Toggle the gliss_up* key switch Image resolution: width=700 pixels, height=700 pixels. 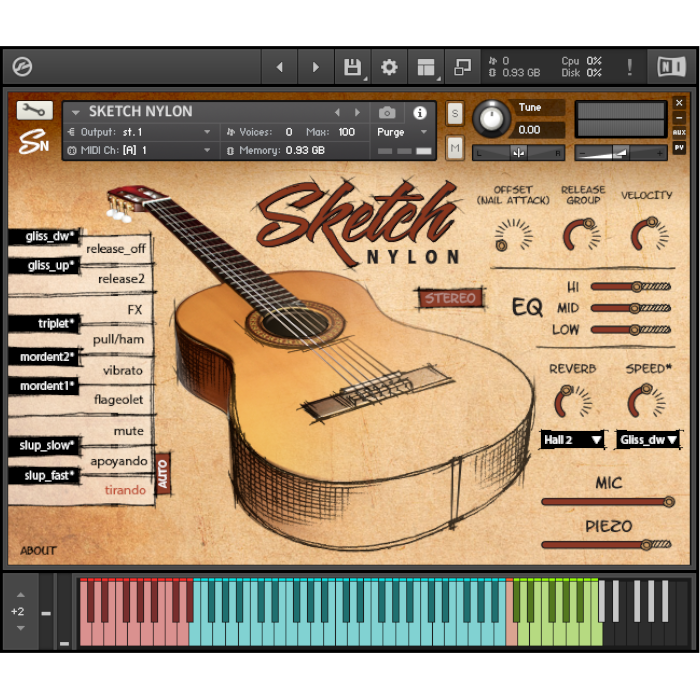pos(44,266)
